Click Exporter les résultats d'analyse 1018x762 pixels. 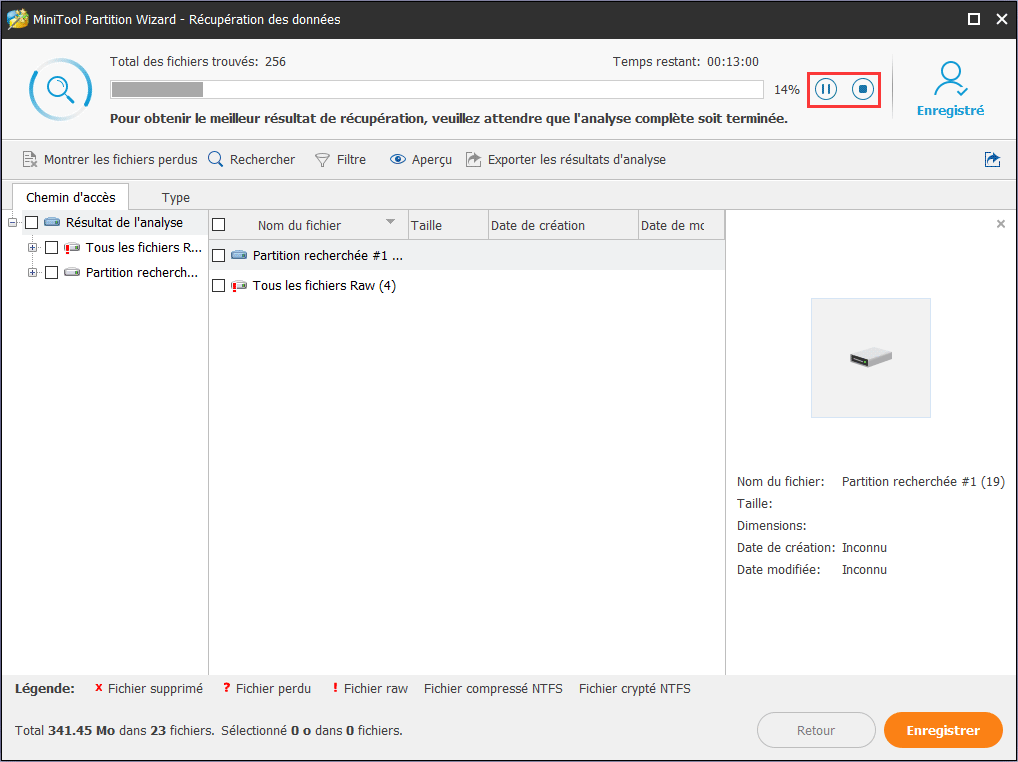click(x=565, y=160)
